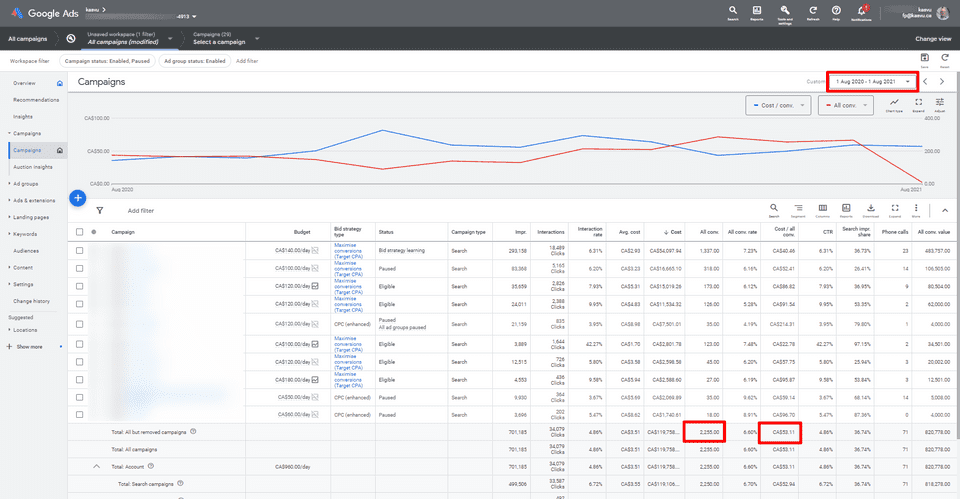This screenshot has width=960, height=499.
Task: Select the Paused campaign row checkbox
Action: click(80, 269)
